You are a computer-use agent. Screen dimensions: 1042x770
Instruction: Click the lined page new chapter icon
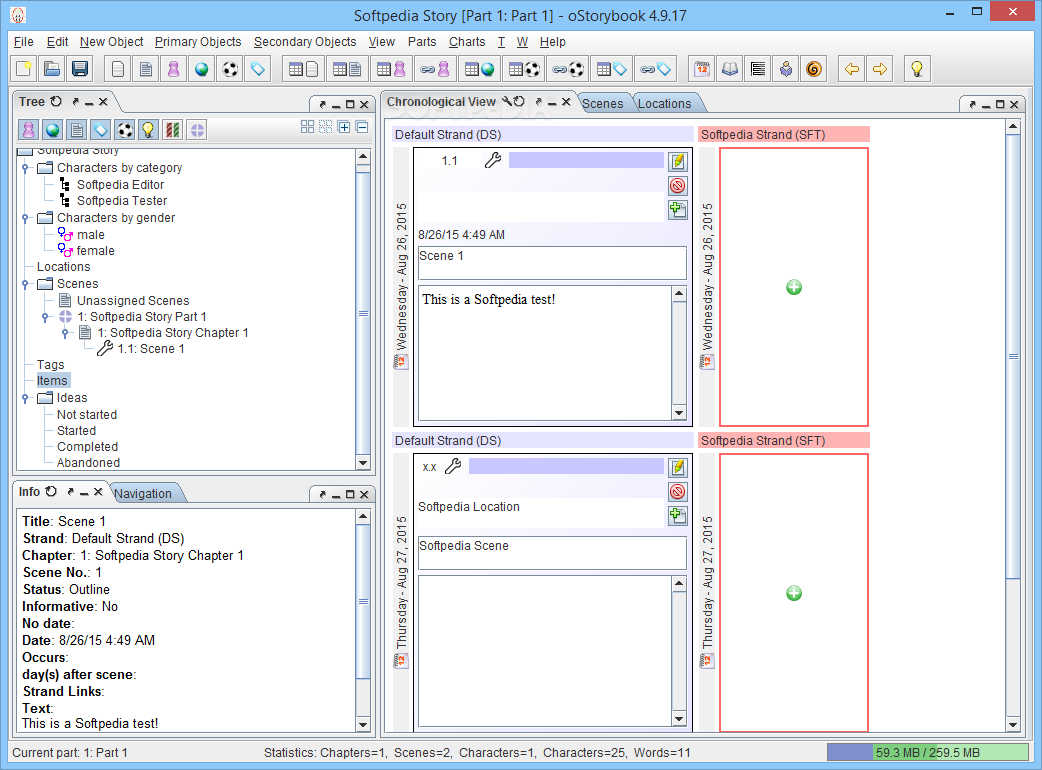146,68
